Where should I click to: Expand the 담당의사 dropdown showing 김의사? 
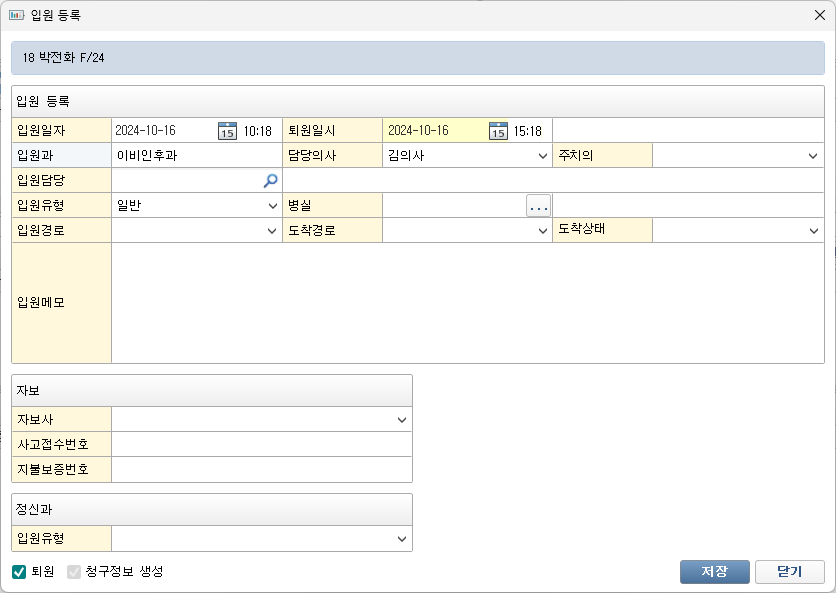542,156
